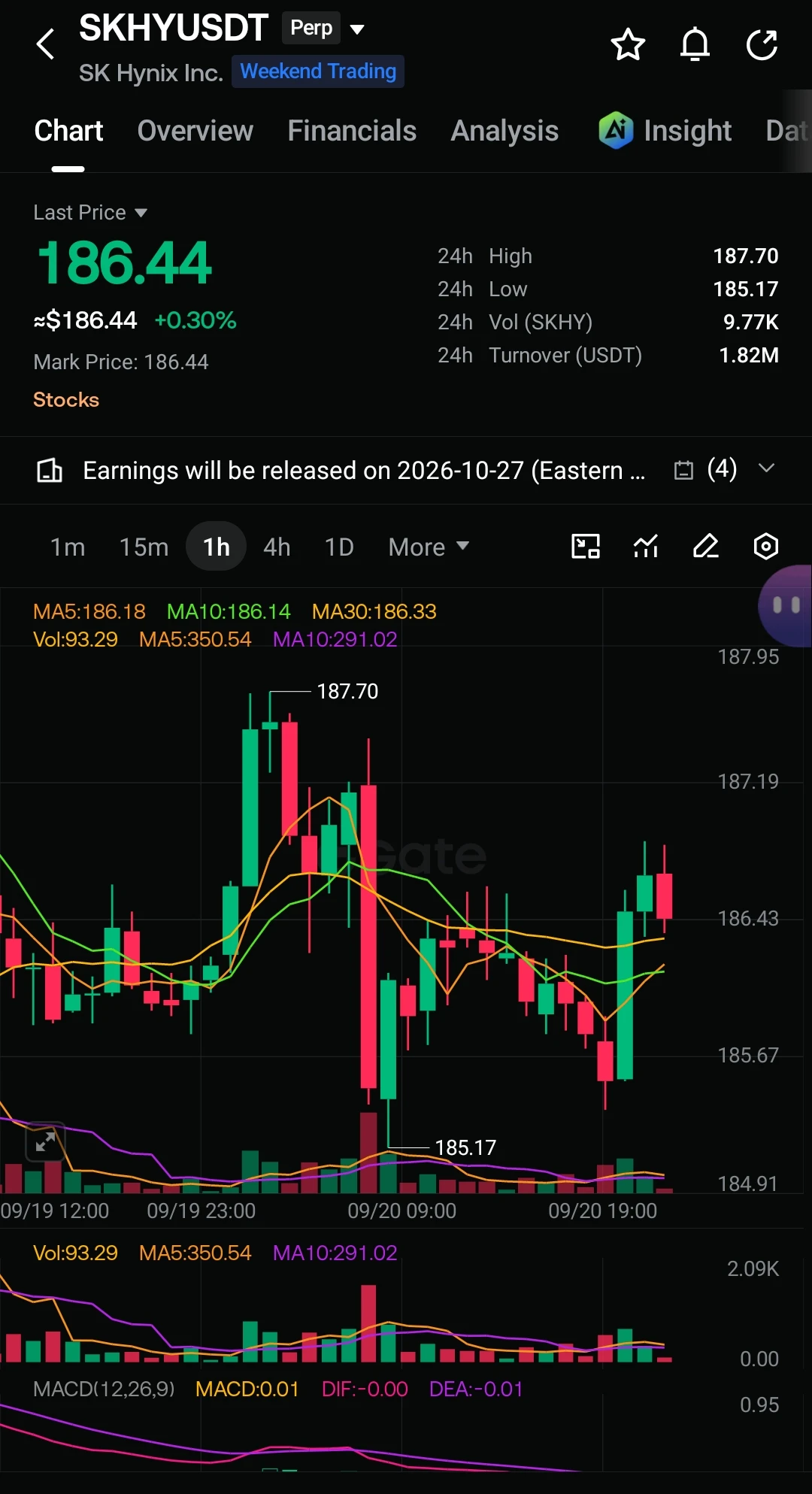Open the More timeframes dropdown
The height and width of the screenshot is (1494, 812).
[x=429, y=547]
